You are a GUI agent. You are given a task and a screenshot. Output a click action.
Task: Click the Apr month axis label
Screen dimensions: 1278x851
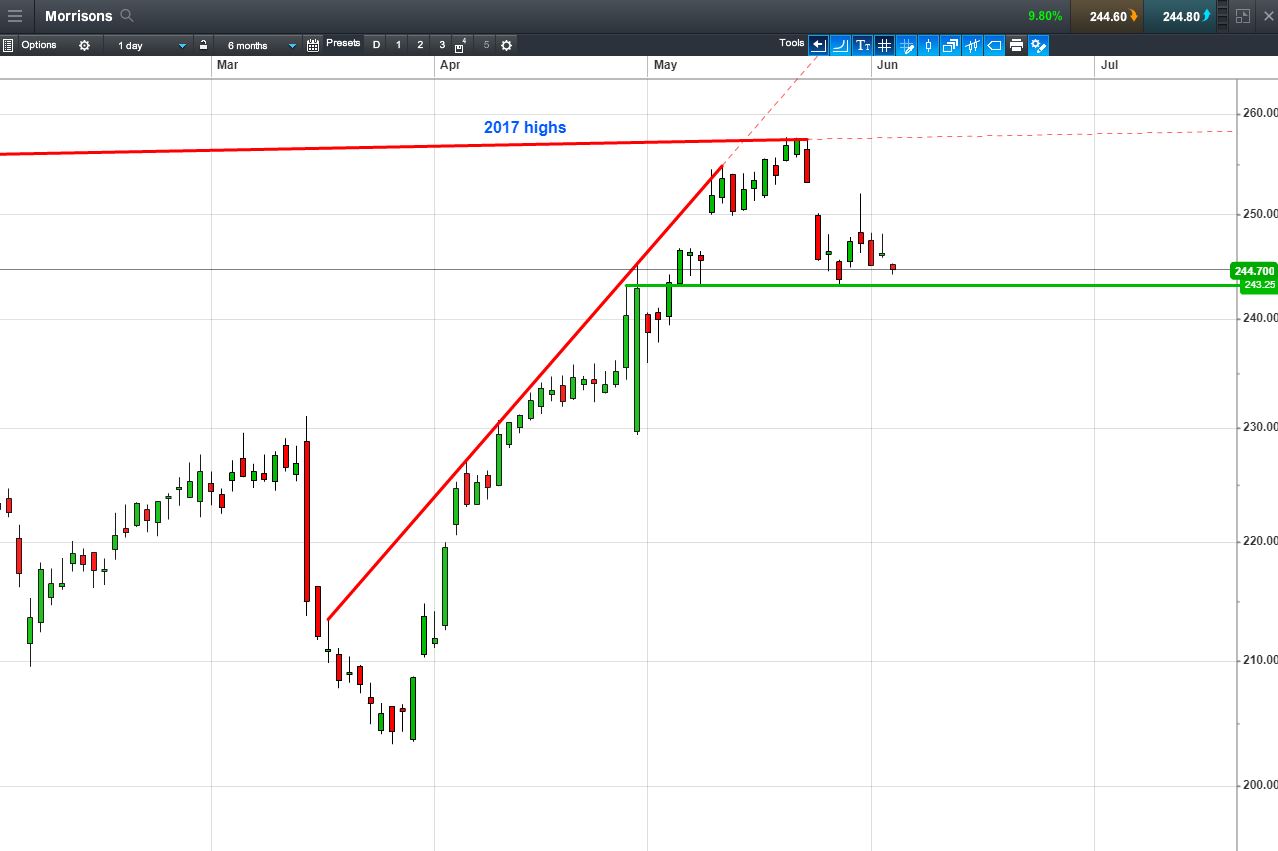[x=450, y=65]
